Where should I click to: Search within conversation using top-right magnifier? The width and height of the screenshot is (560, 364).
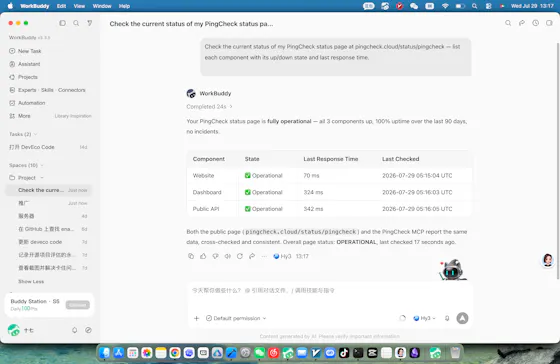click(x=508, y=23)
